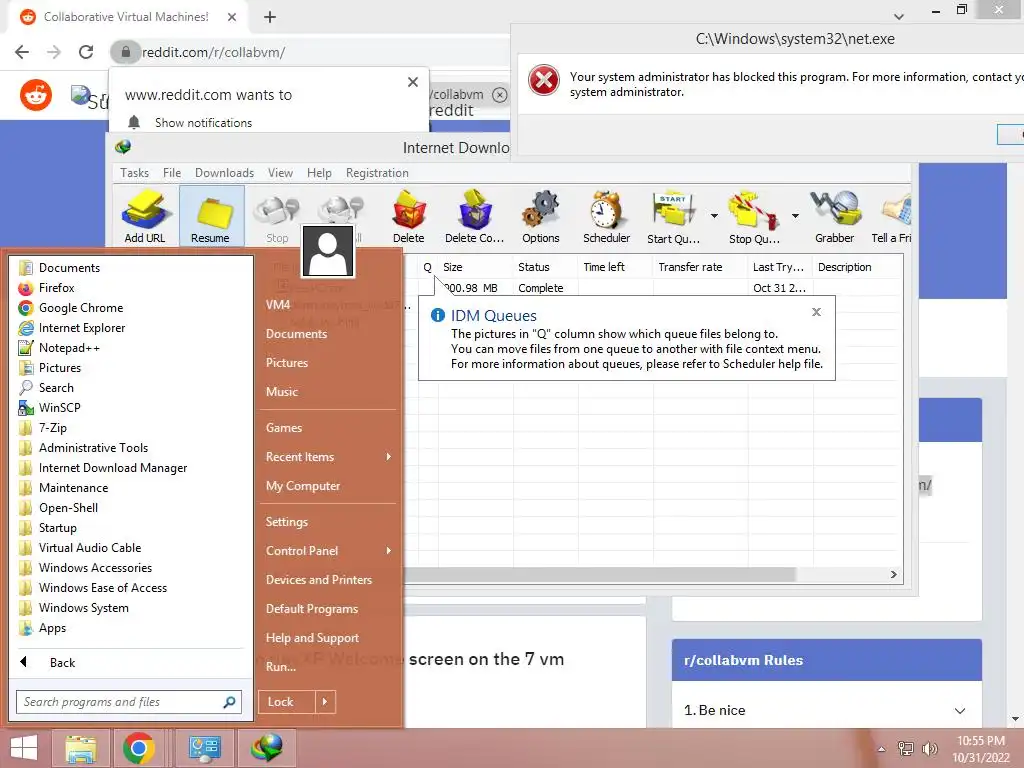Click the Stop Queue toolbar icon
The width and height of the screenshot is (1024, 768).
tap(754, 216)
